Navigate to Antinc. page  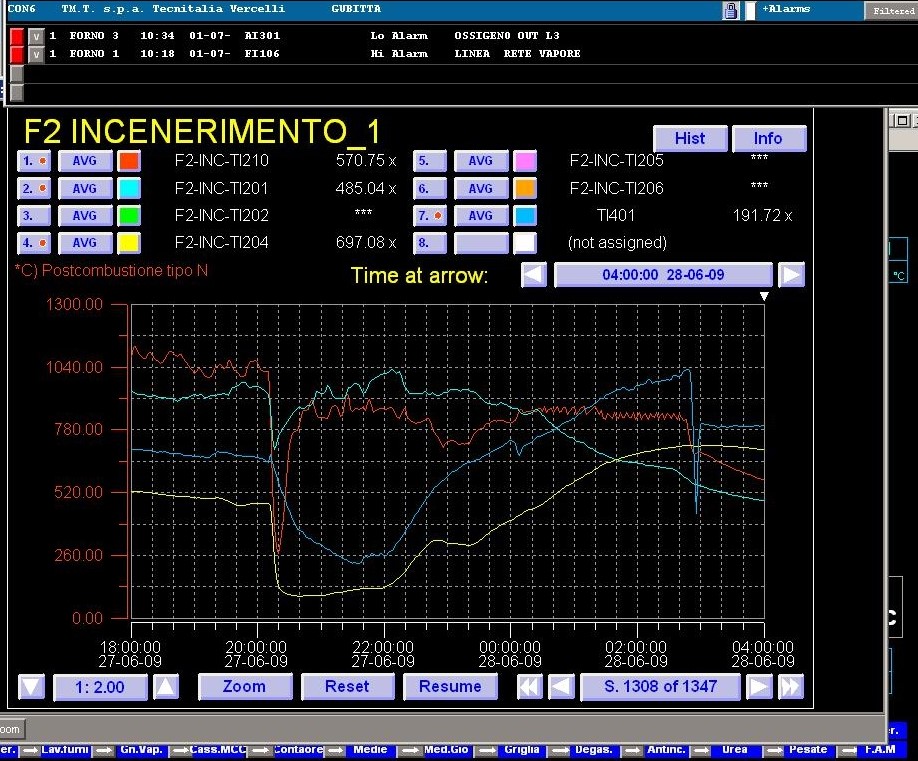[x=666, y=749]
